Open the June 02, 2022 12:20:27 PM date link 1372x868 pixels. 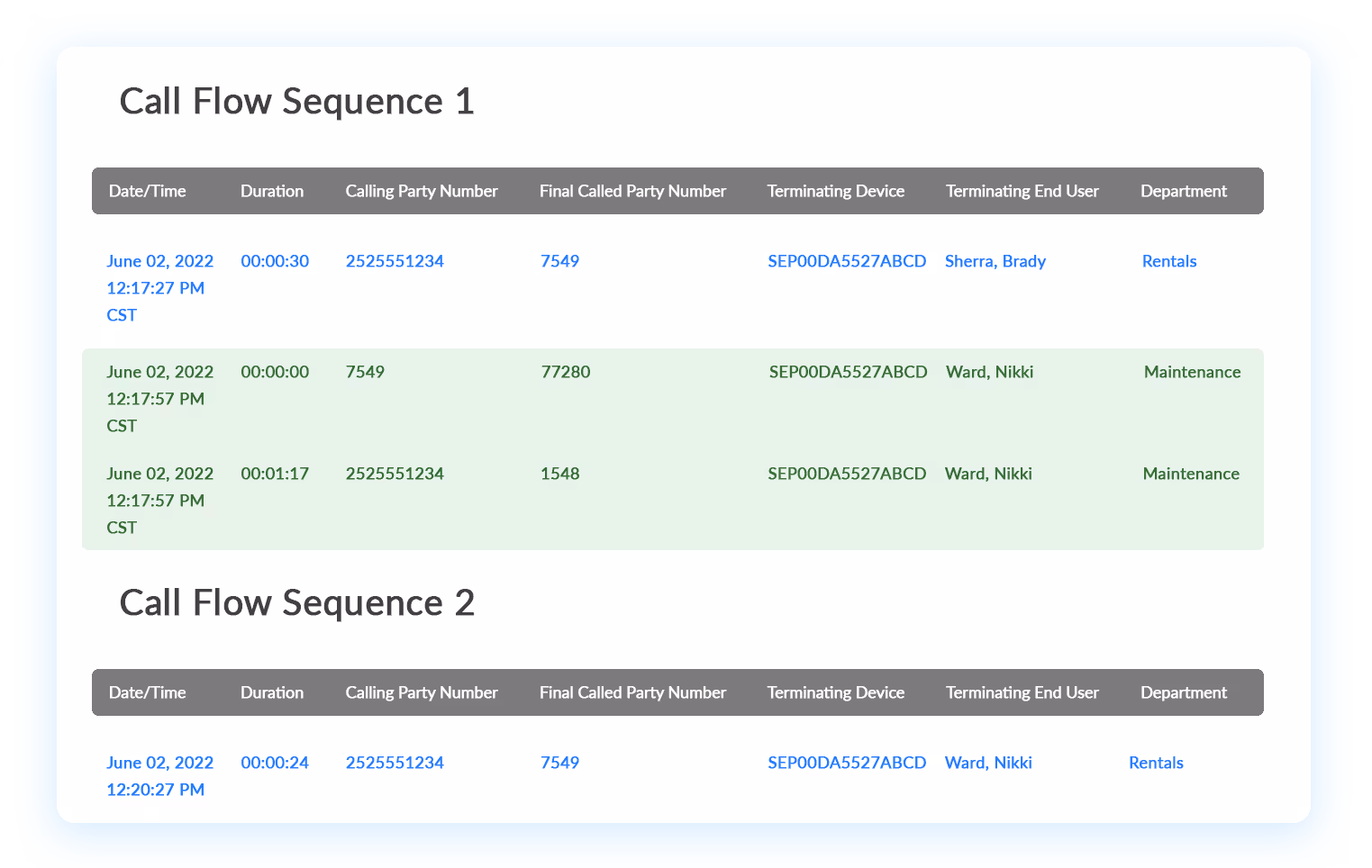click(159, 776)
